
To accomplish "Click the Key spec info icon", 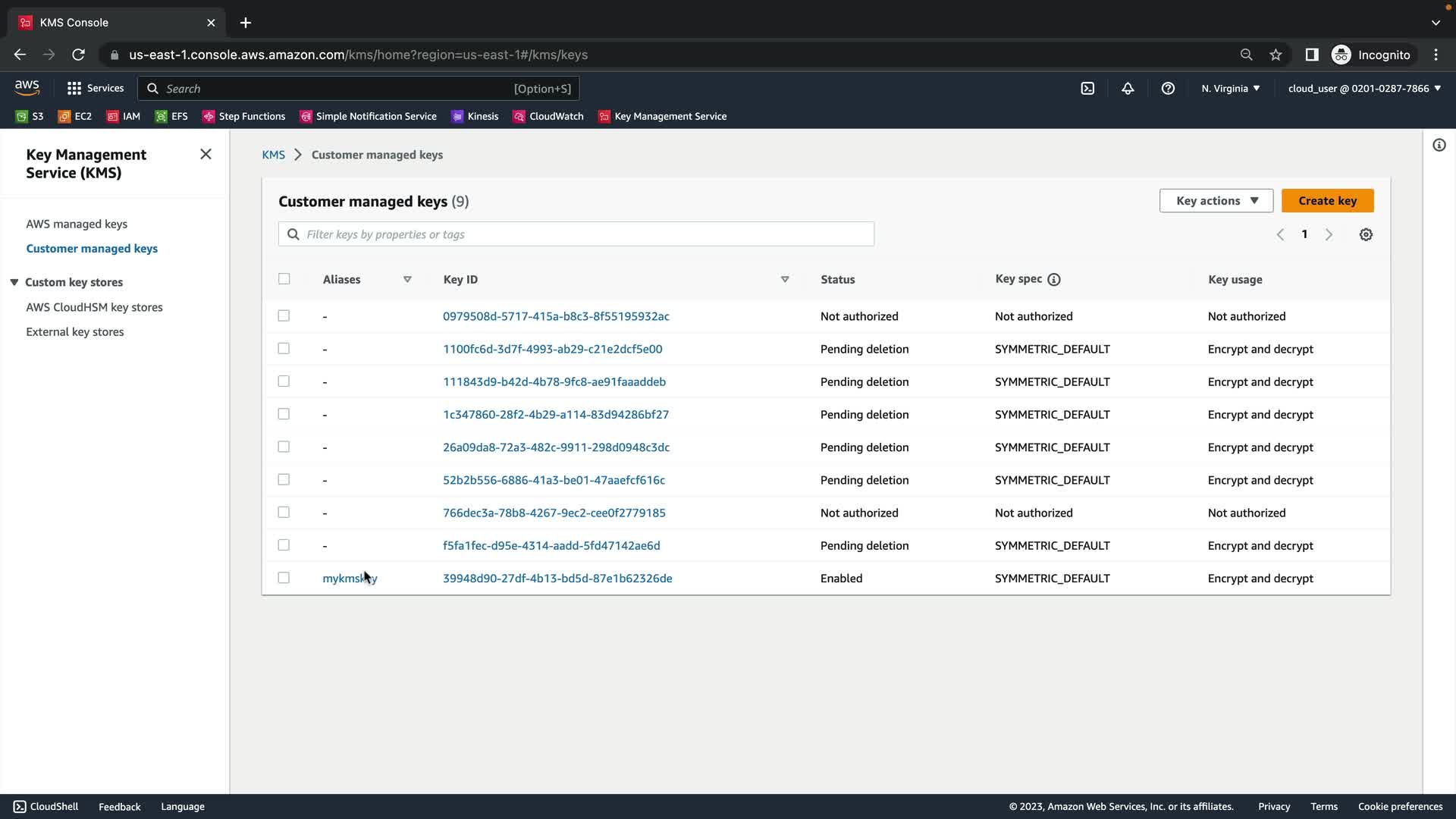I will click(x=1054, y=280).
